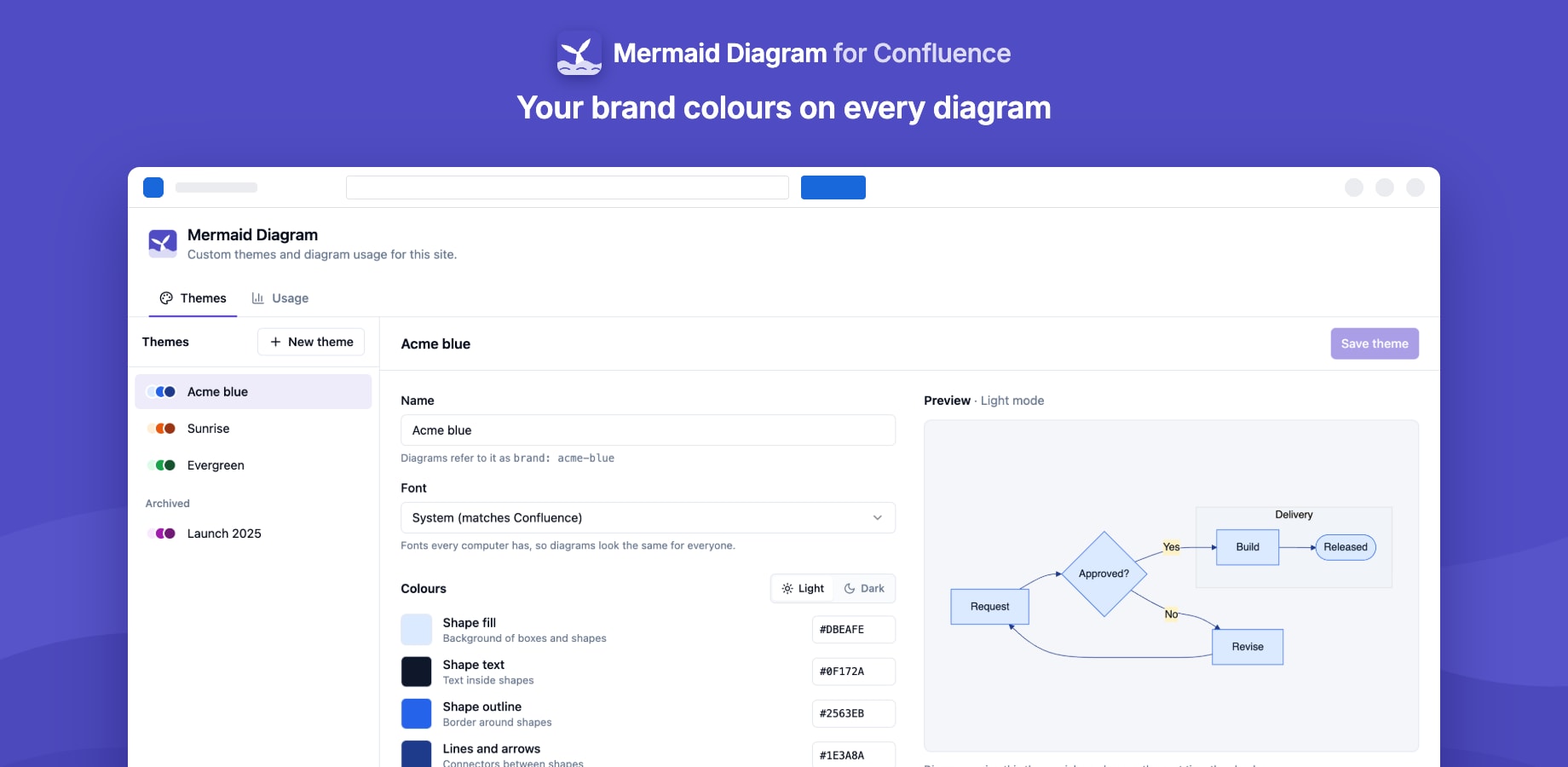Open the Usage tab
This screenshot has height=767, width=1568.
click(280, 298)
